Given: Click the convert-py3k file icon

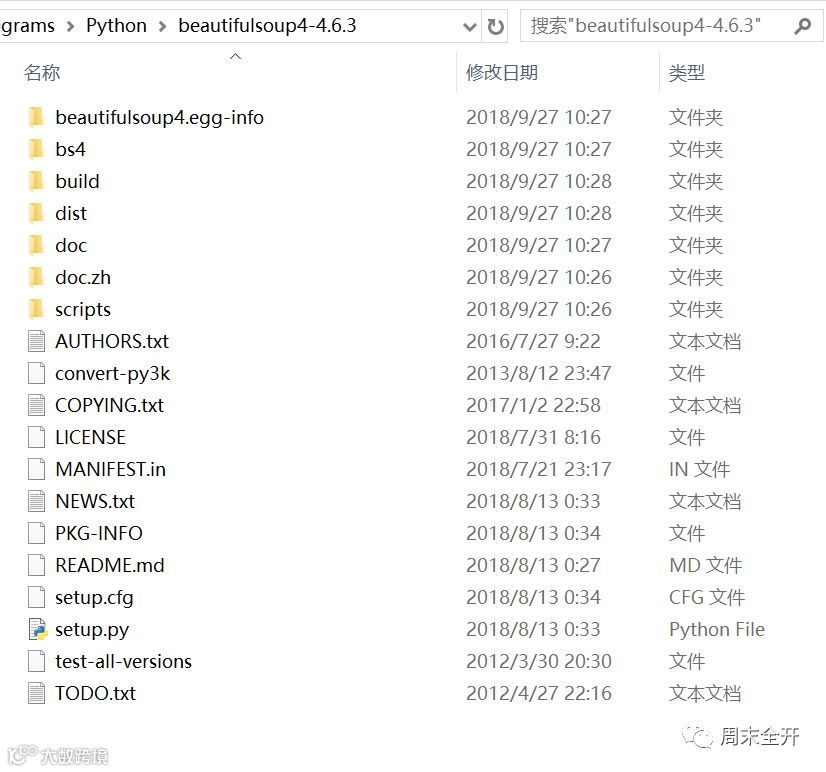Looking at the screenshot, I should 36,373.
